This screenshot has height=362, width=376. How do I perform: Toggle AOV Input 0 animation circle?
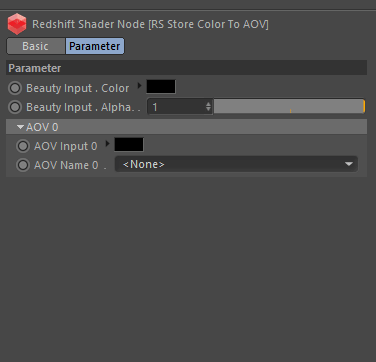pos(23,146)
